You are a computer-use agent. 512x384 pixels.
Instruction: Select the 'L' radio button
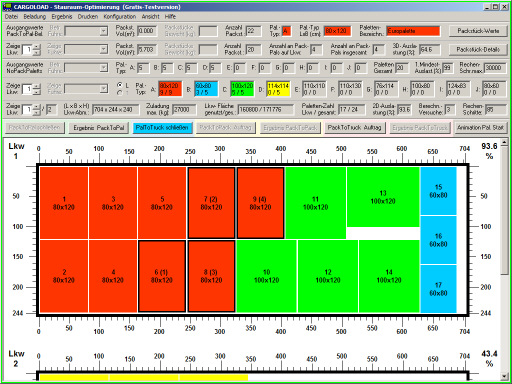click(119, 85)
